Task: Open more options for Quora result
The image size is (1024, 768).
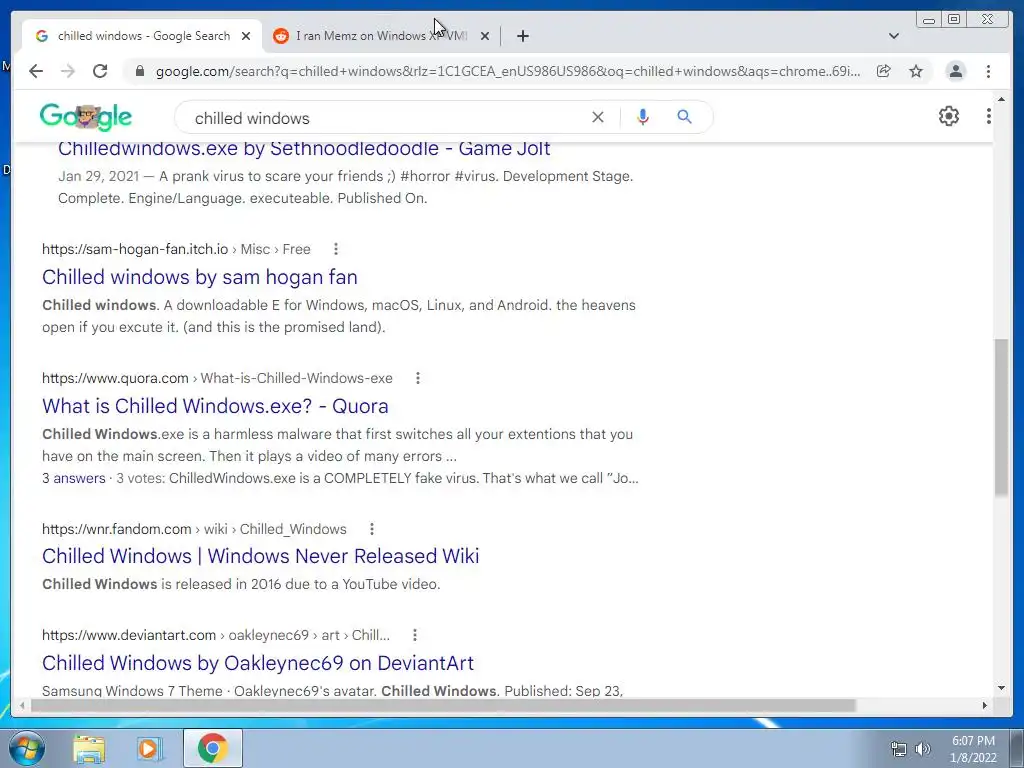Action: pos(418,378)
